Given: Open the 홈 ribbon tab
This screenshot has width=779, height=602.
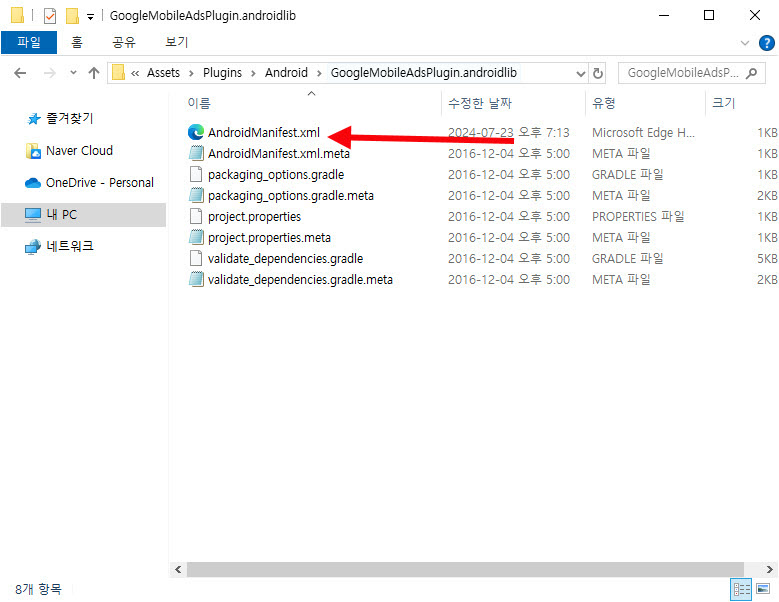Looking at the screenshot, I should (77, 42).
